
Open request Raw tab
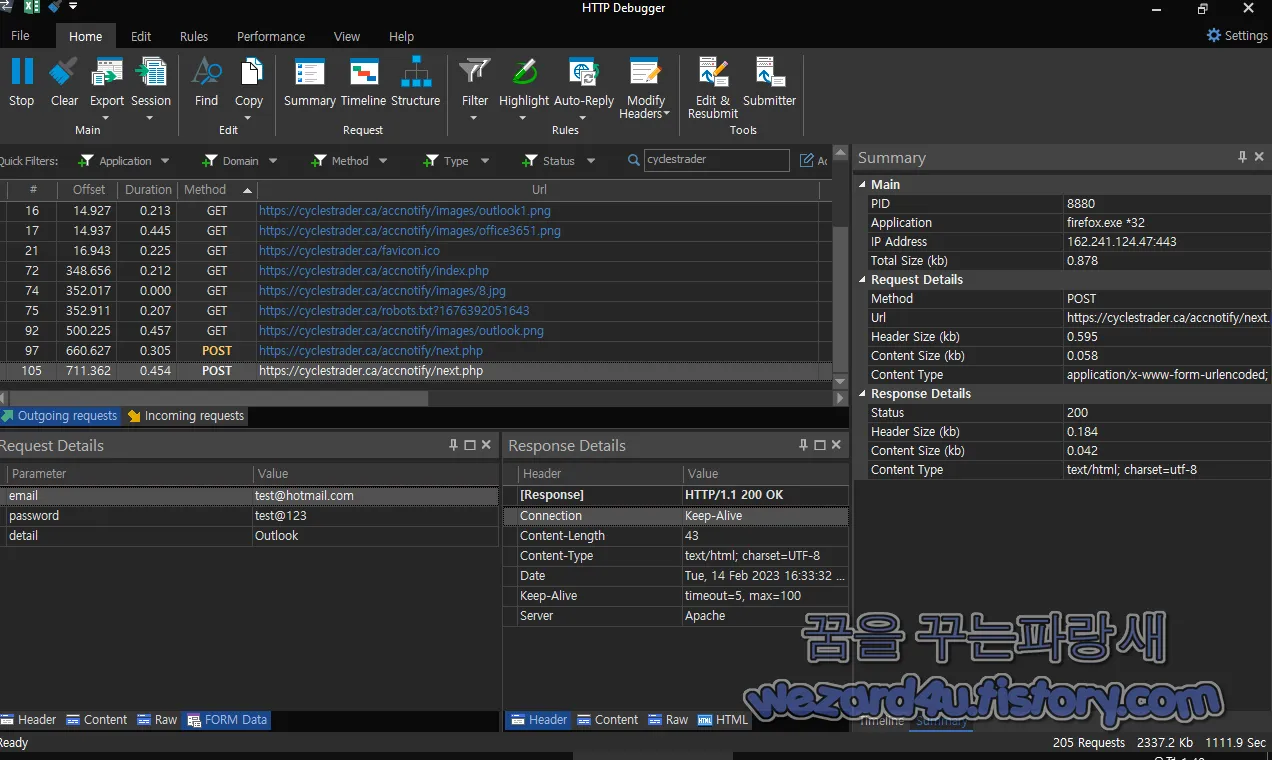pos(158,720)
